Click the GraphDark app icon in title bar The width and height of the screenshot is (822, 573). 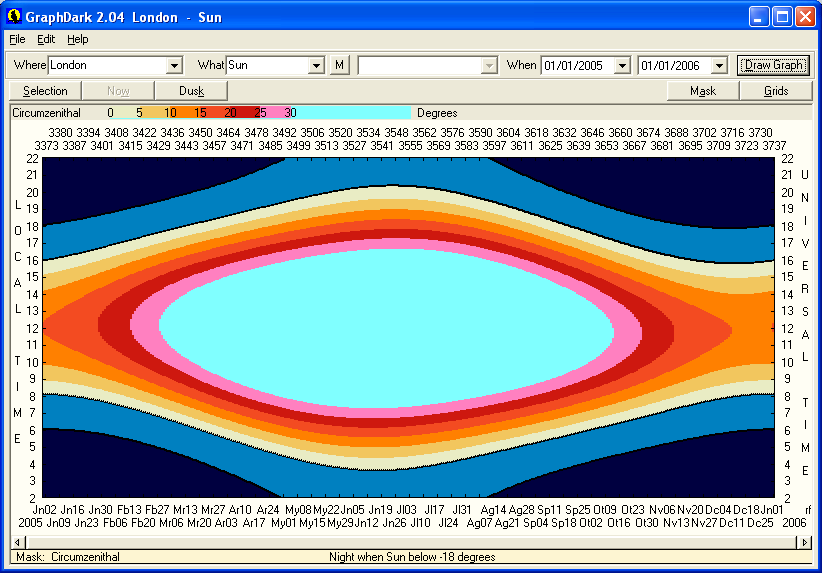pos(14,17)
